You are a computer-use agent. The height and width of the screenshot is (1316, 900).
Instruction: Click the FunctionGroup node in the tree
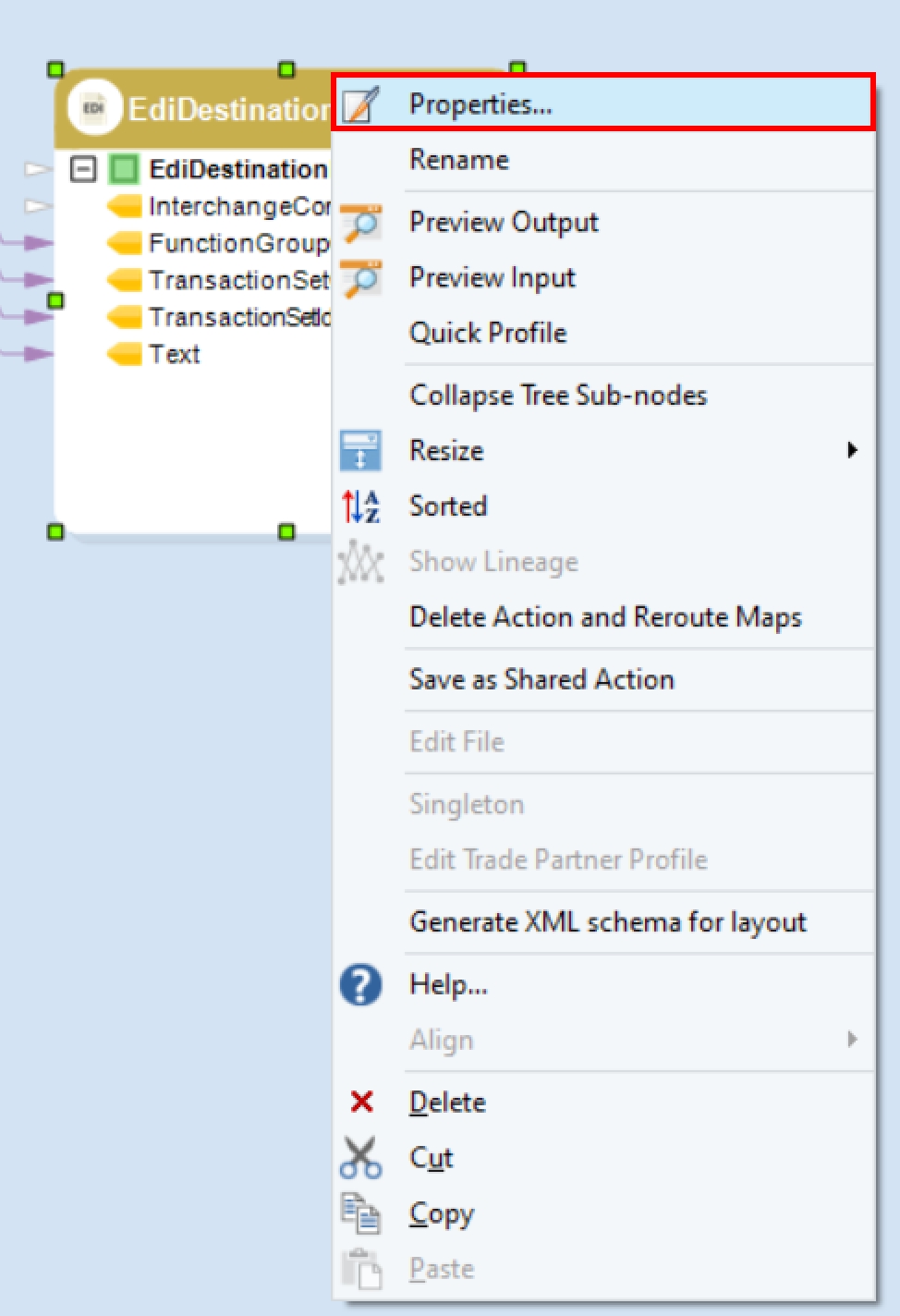238,243
